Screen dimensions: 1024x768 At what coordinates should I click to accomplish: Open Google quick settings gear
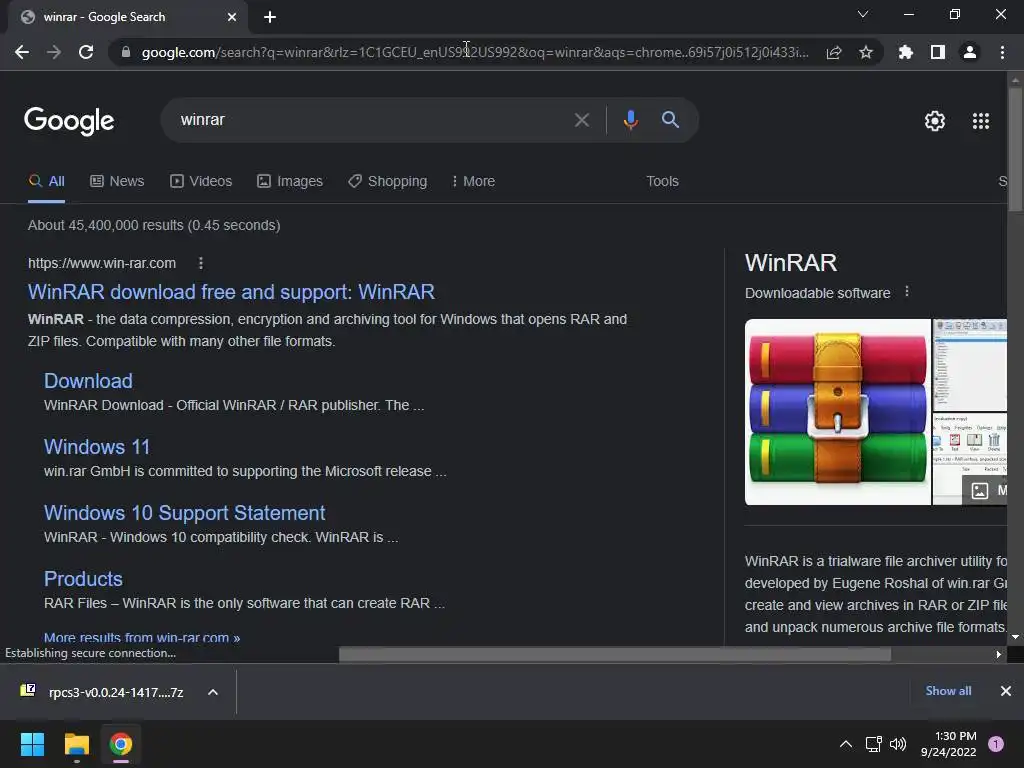click(x=935, y=121)
